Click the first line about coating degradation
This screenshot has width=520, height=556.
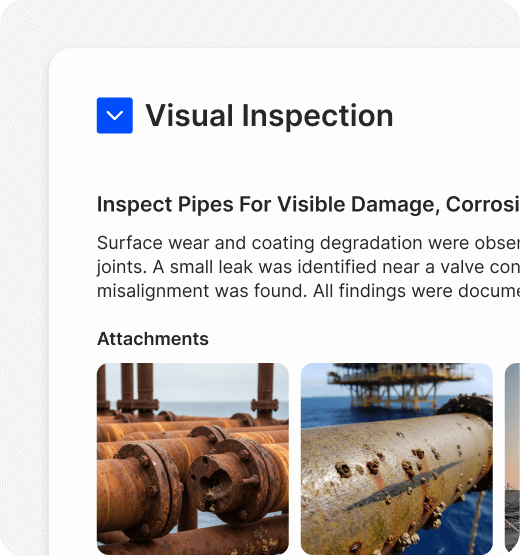(308, 243)
